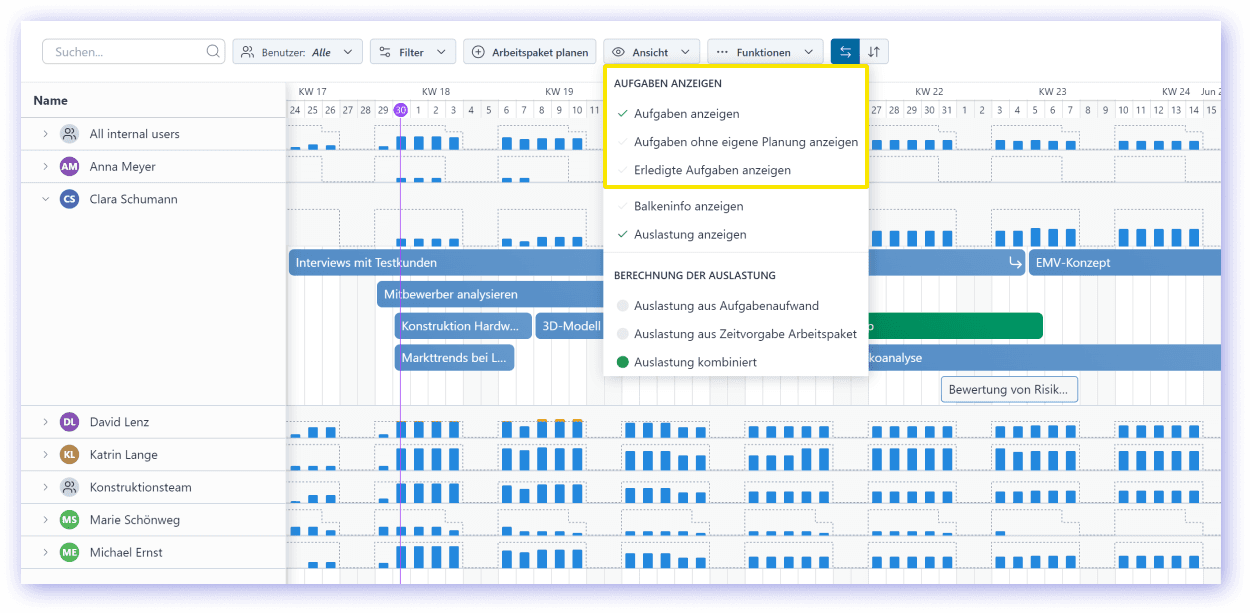The width and height of the screenshot is (1250, 613).
Task: Open the Funktionen menu
Action: 765,52
